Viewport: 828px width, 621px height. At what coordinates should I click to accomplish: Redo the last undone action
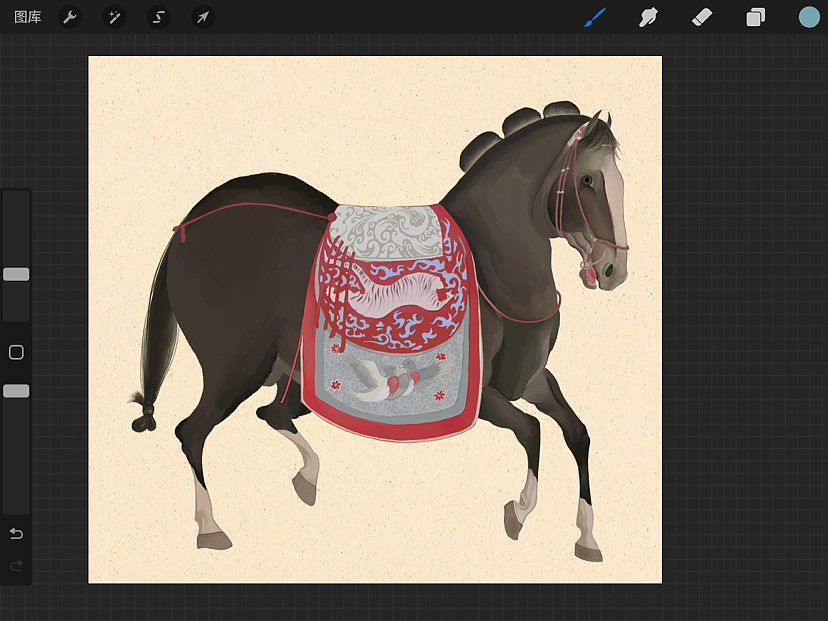tap(16, 566)
